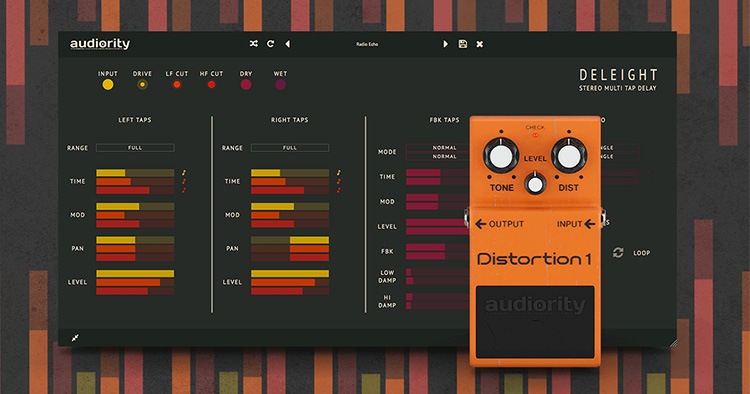Open the Radio Echo preset name menu
This screenshot has height=394, width=750.
click(x=367, y=44)
